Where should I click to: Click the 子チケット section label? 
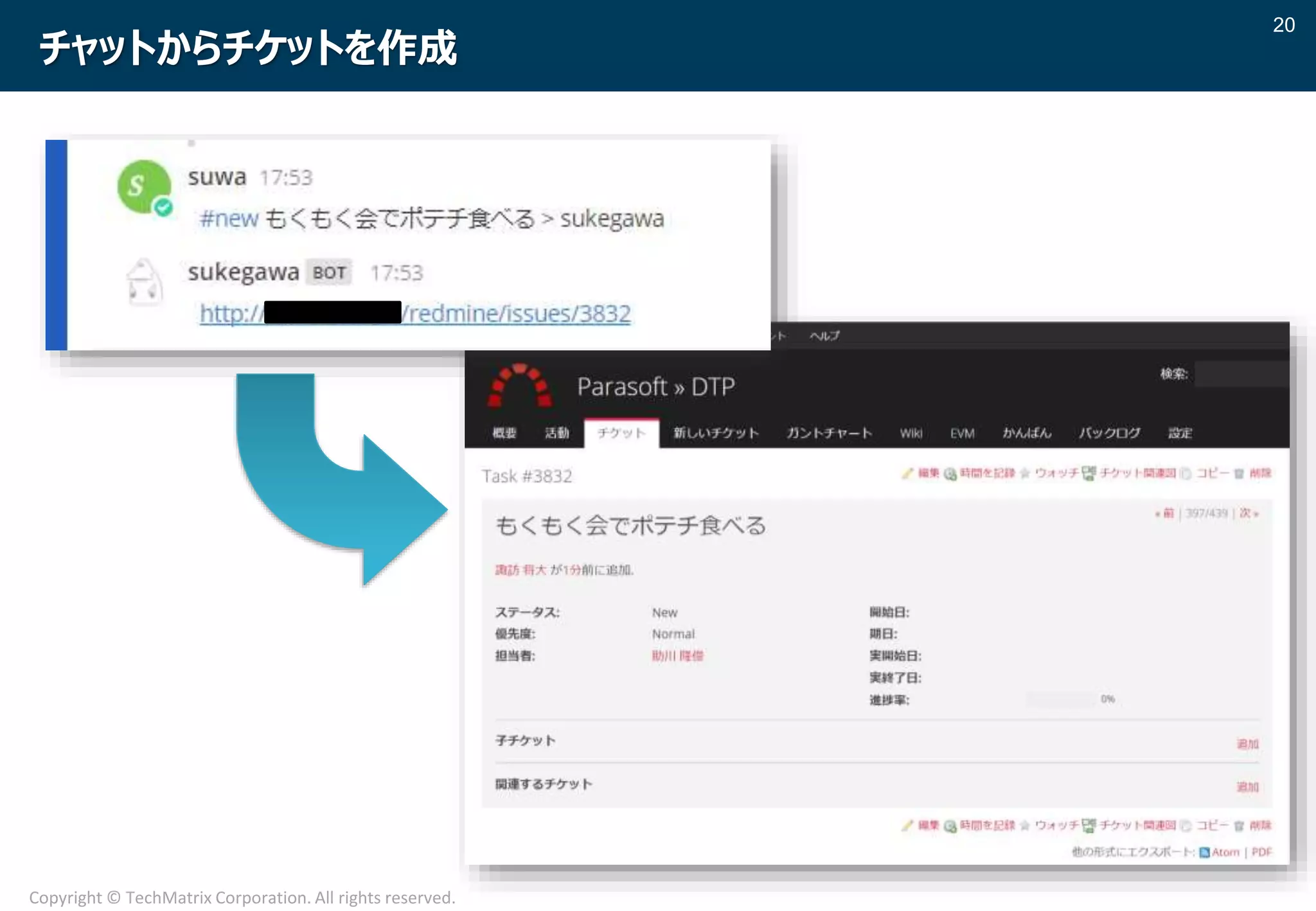click(525, 741)
